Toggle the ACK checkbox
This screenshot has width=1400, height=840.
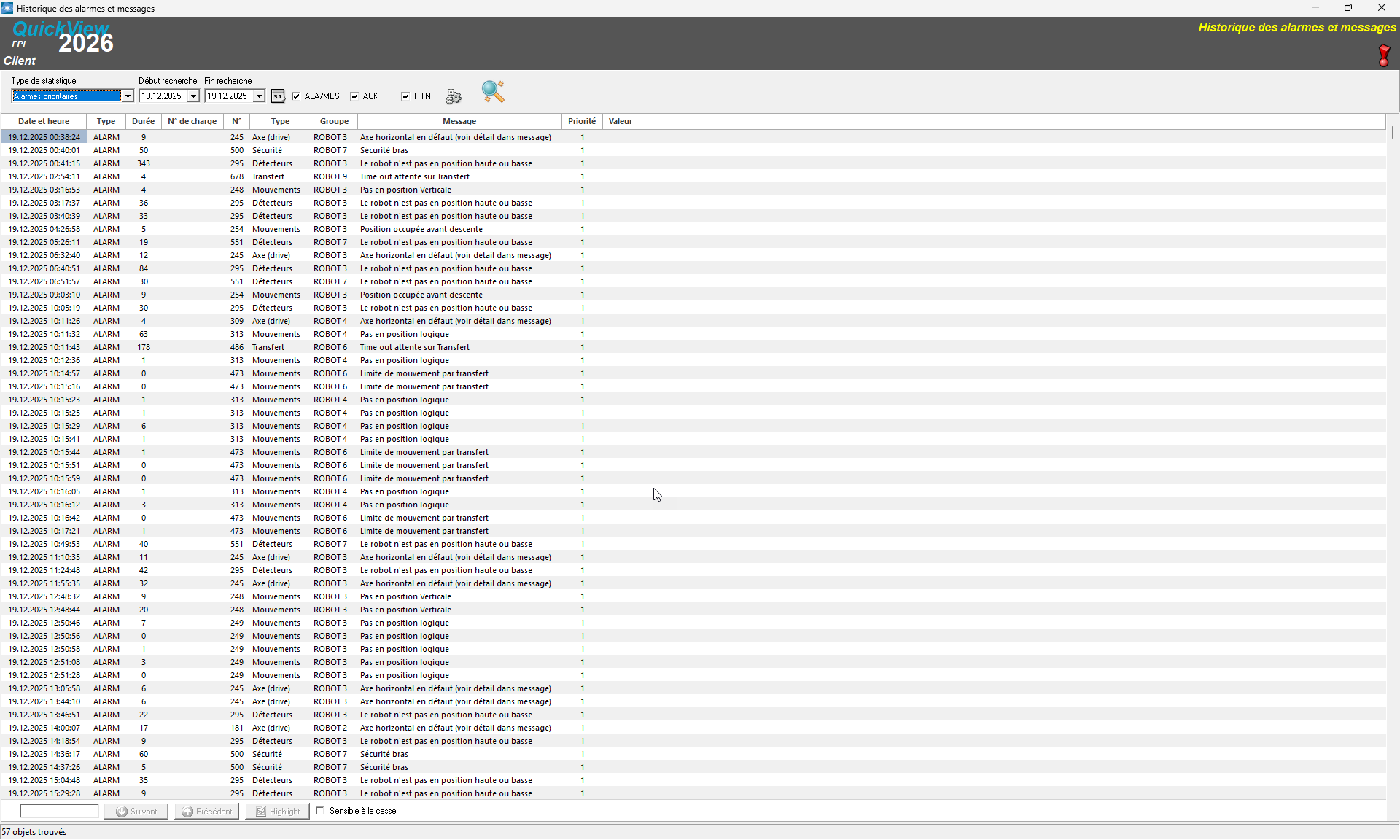(354, 96)
